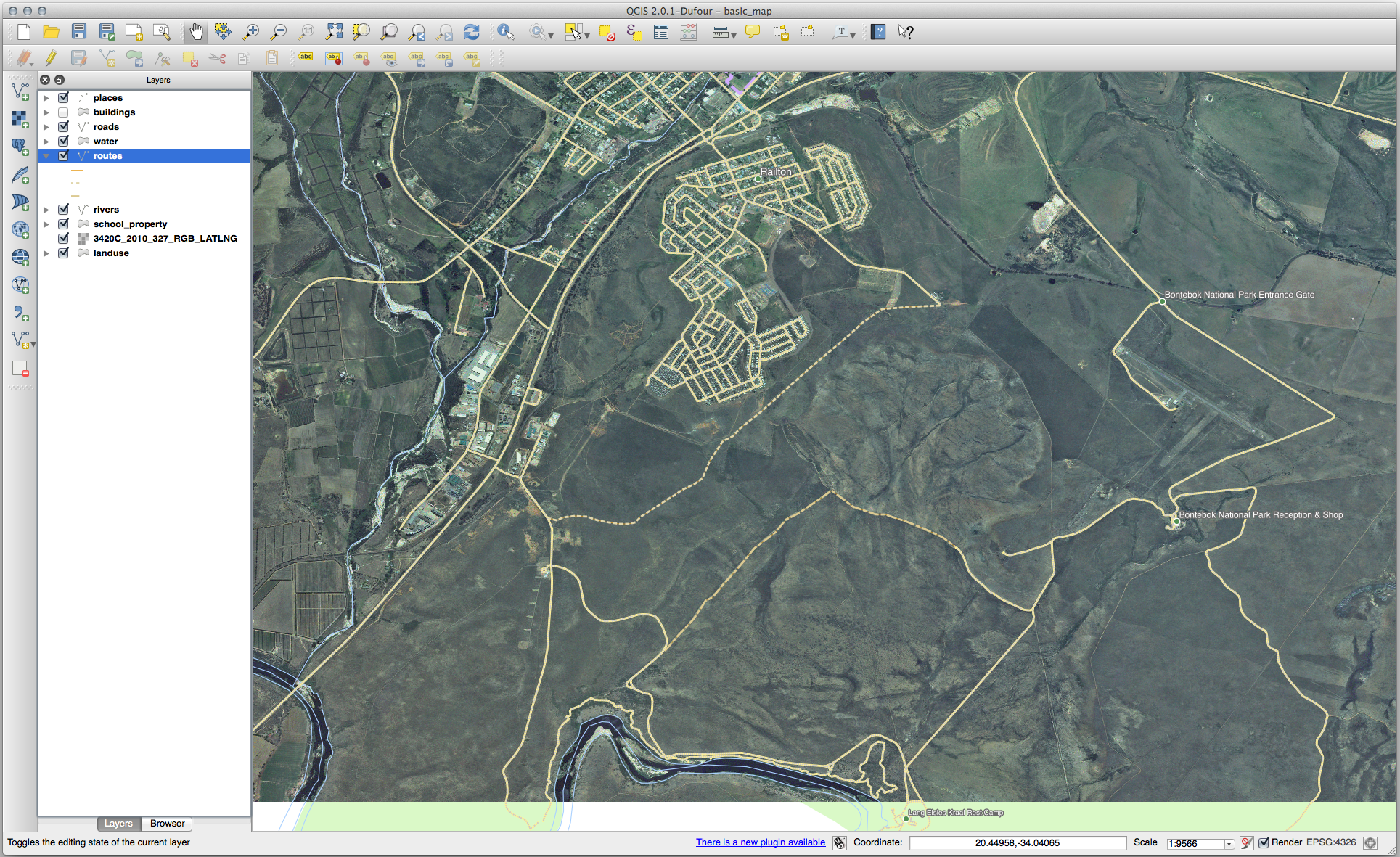Image resolution: width=1400 pixels, height=857 pixels.
Task: Open the attribute table
Action: [660, 32]
